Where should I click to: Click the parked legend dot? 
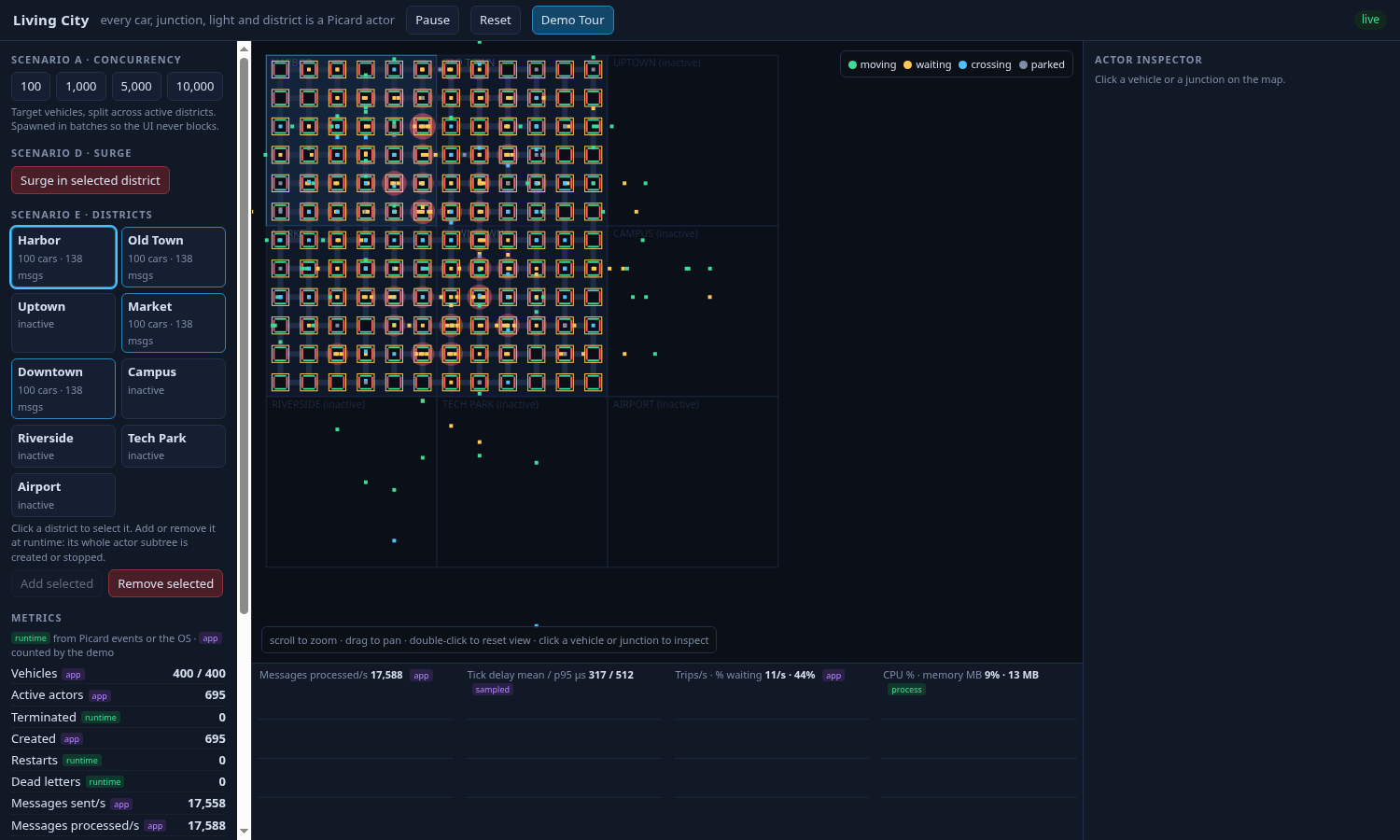point(1023,64)
